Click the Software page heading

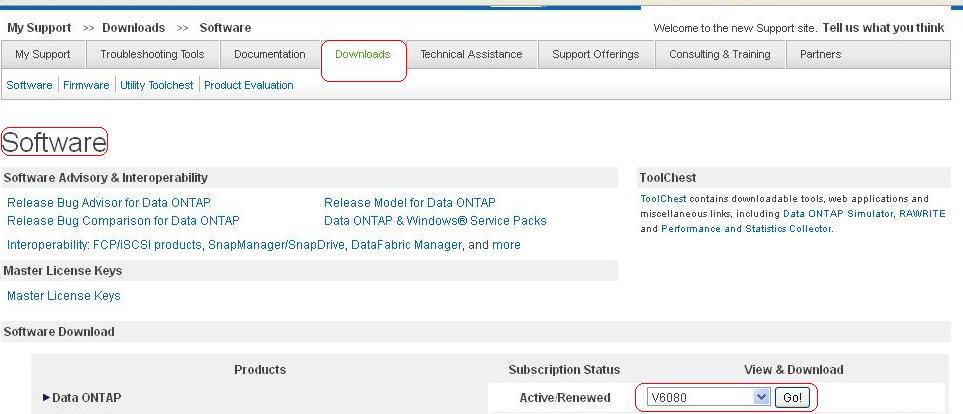tap(54, 142)
